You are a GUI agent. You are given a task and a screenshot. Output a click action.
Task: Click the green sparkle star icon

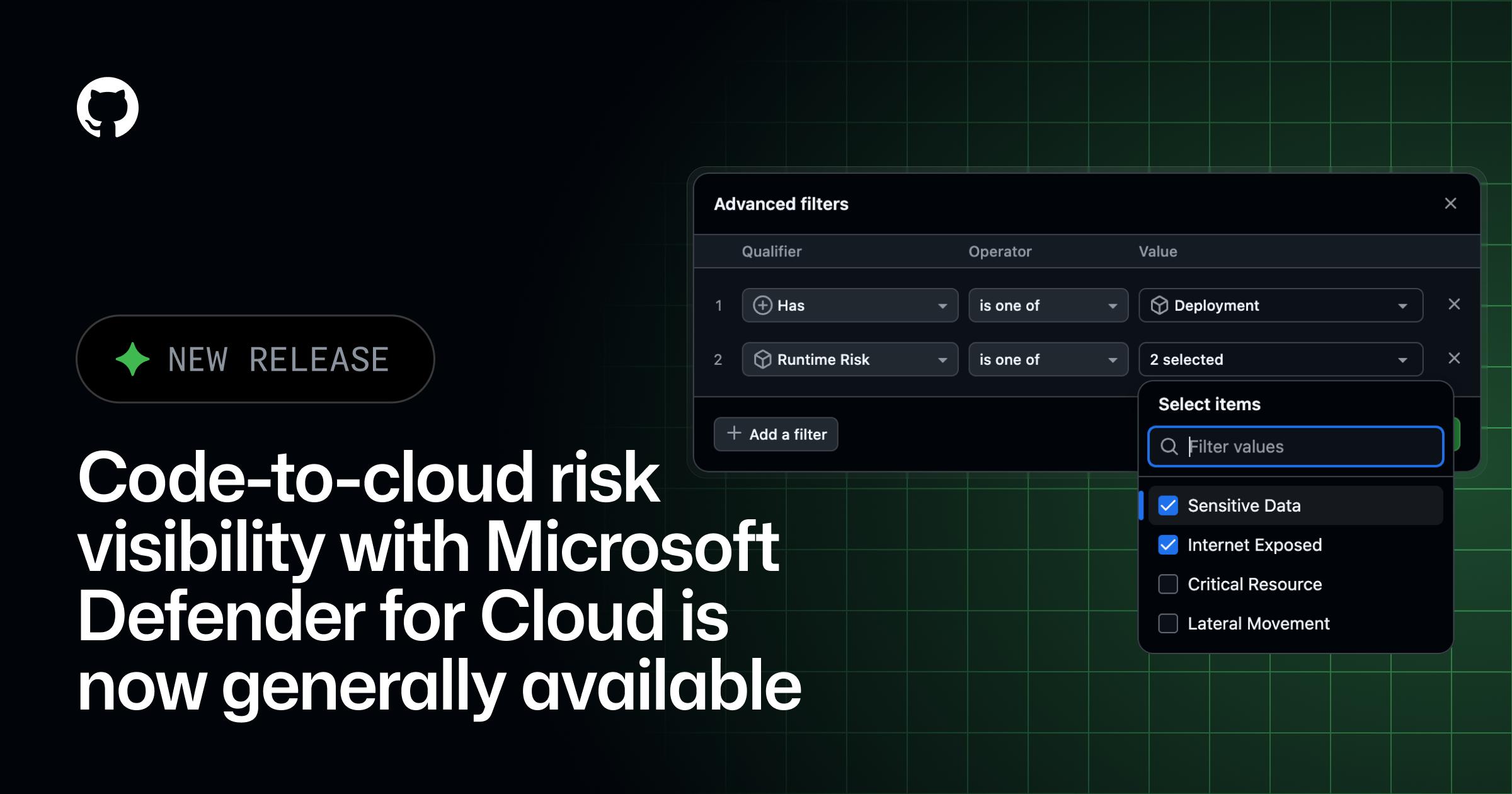133,359
